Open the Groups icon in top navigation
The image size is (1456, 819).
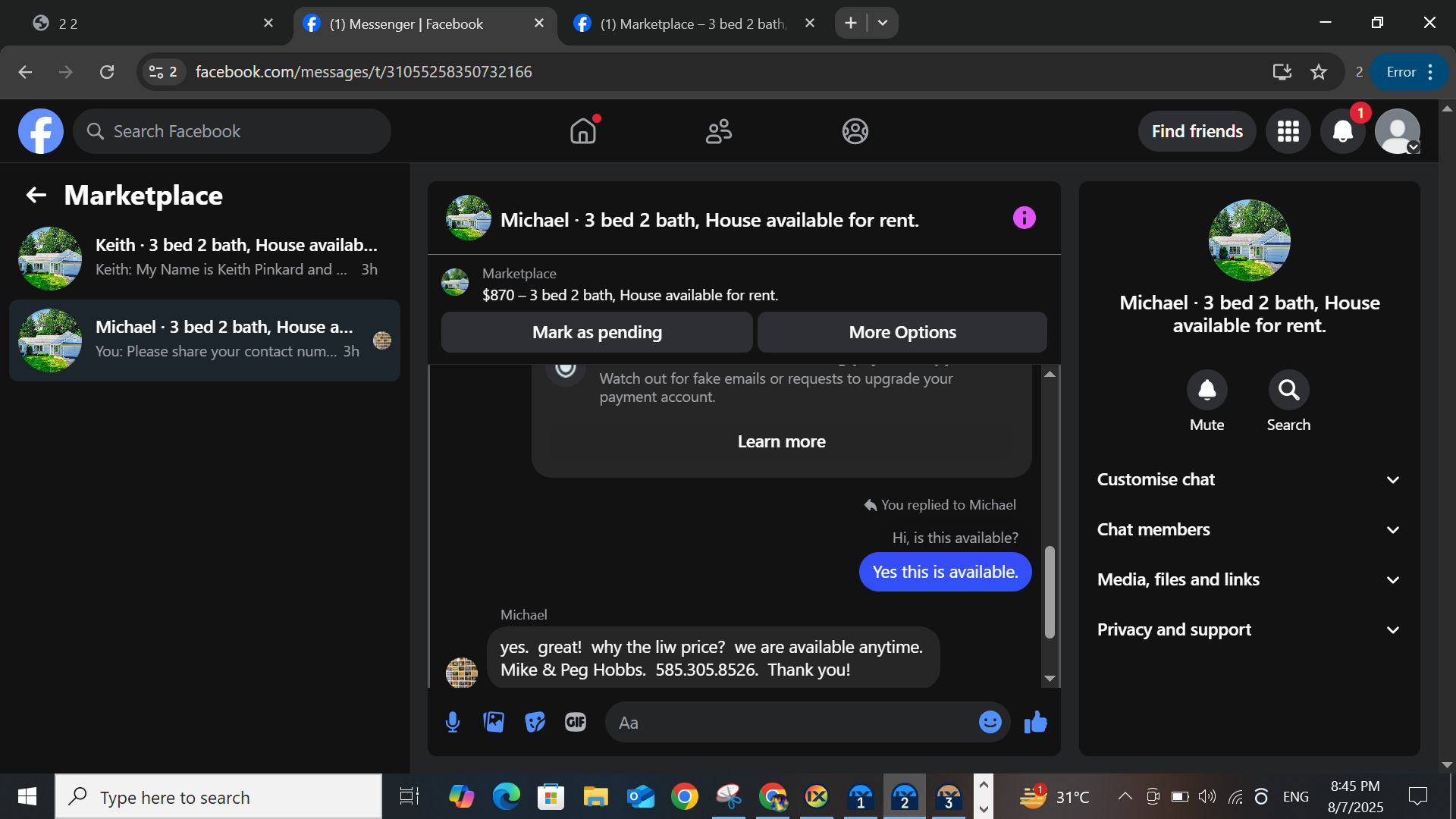[x=855, y=131]
